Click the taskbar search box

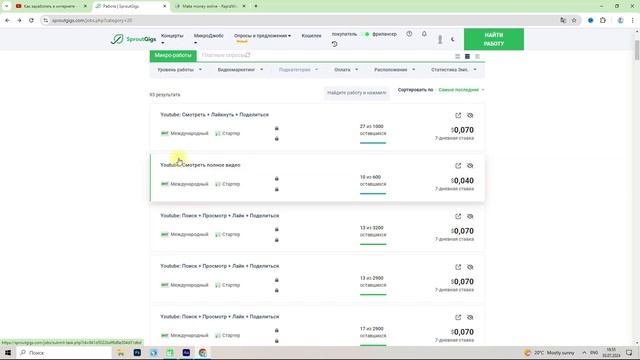pyautogui.click(x=64, y=353)
